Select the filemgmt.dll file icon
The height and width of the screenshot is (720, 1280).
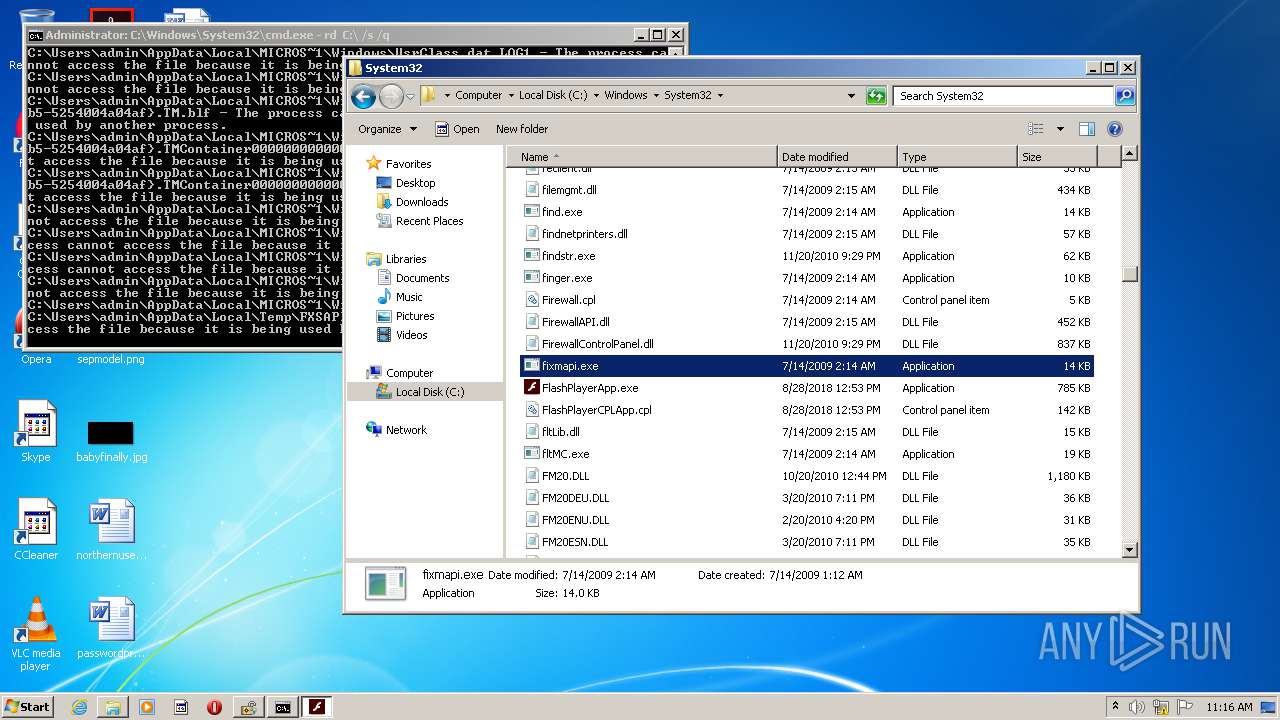point(532,190)
